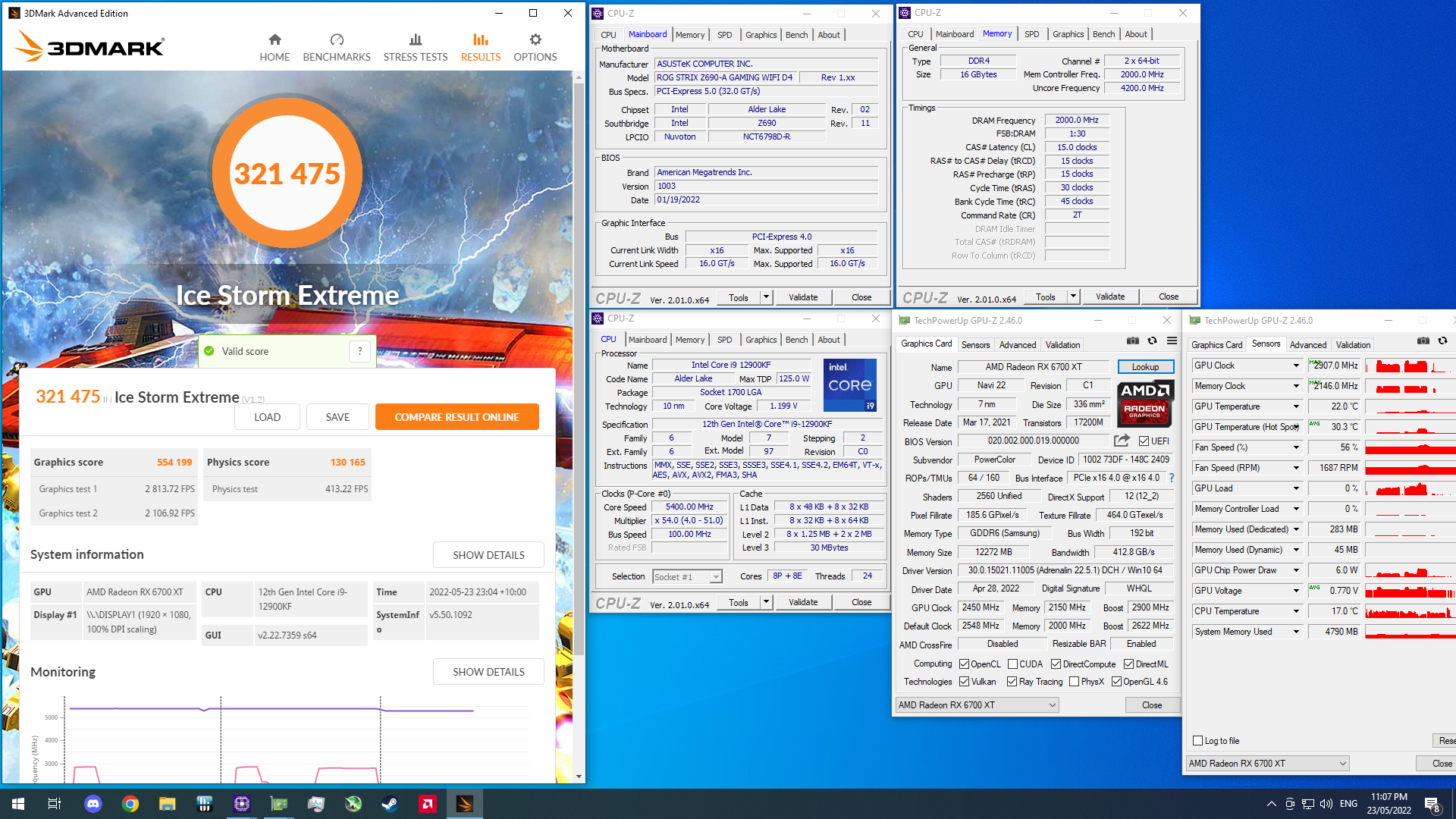1456x819 pixels.
Task: Click the GPU Temperature sensor graph
Action: 1410,406
